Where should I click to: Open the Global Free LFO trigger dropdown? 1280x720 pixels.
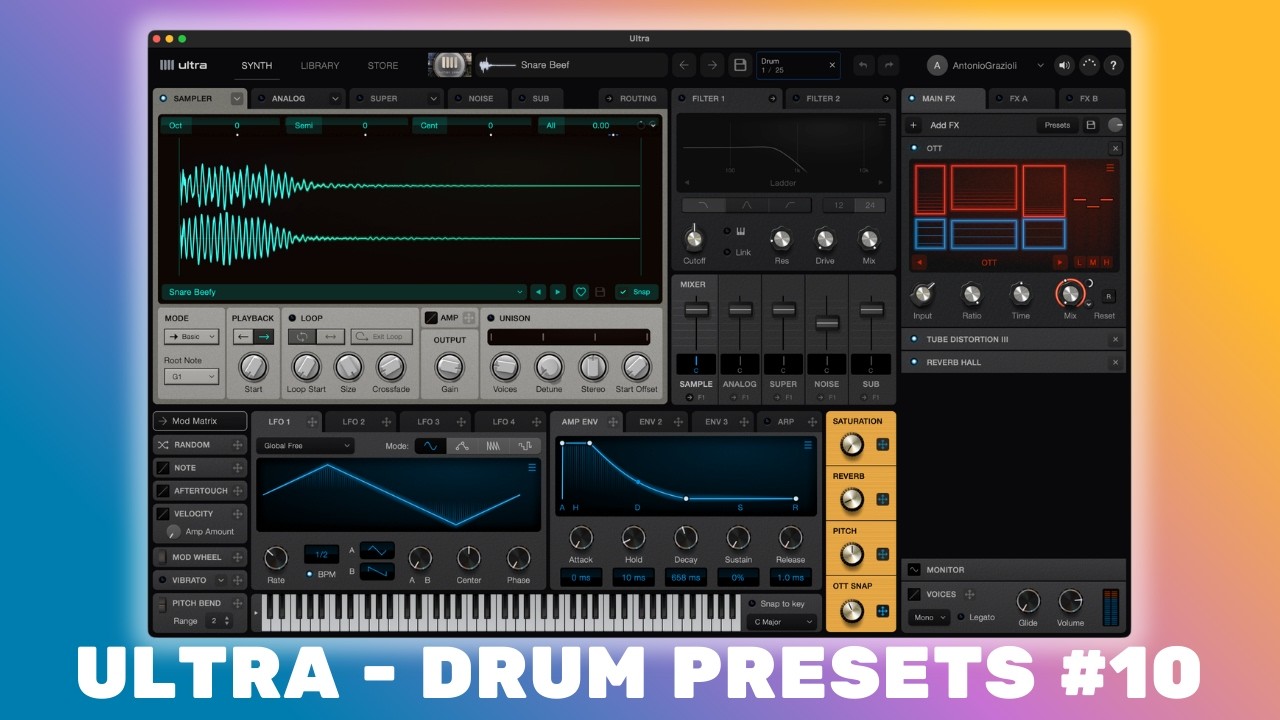point(305,446)
